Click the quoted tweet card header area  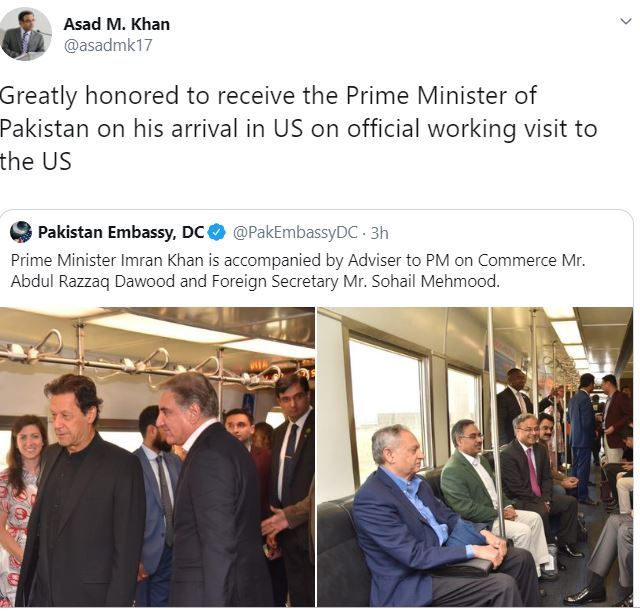pyautogui.click(x=199, y=232)
